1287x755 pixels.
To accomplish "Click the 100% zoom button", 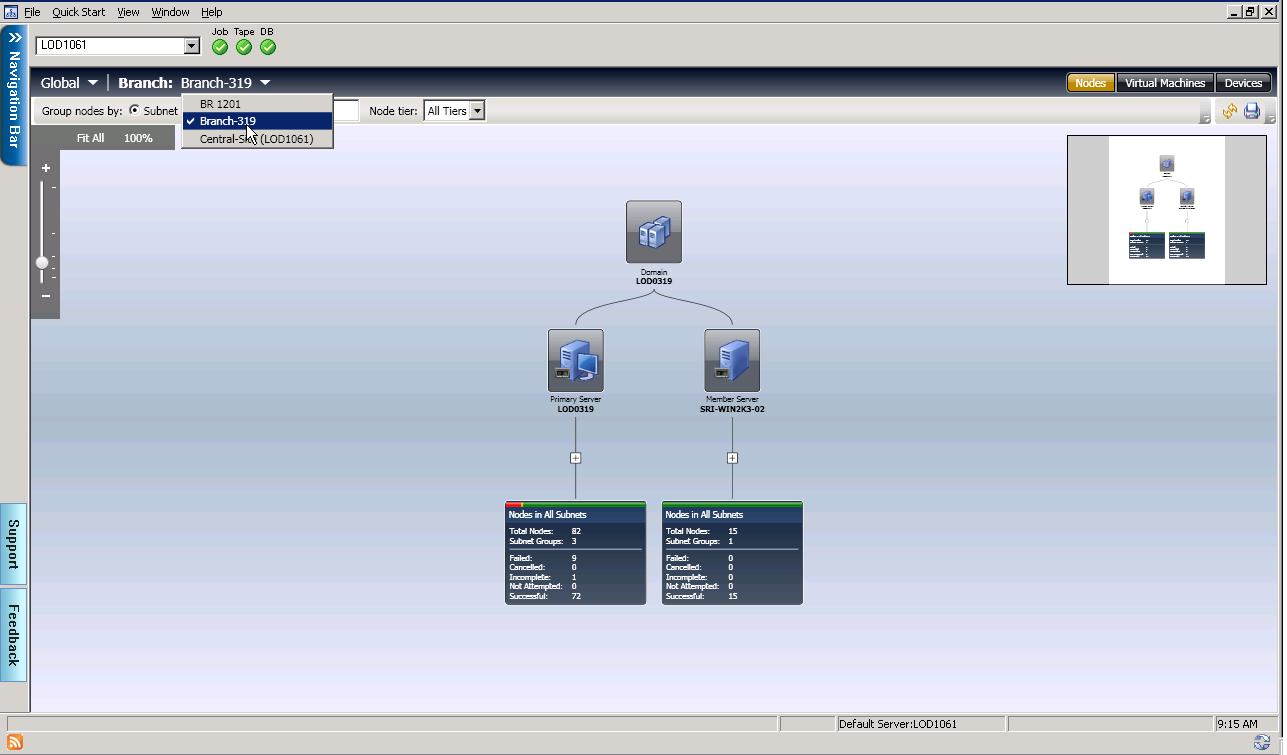I will [x=138, y=138].
